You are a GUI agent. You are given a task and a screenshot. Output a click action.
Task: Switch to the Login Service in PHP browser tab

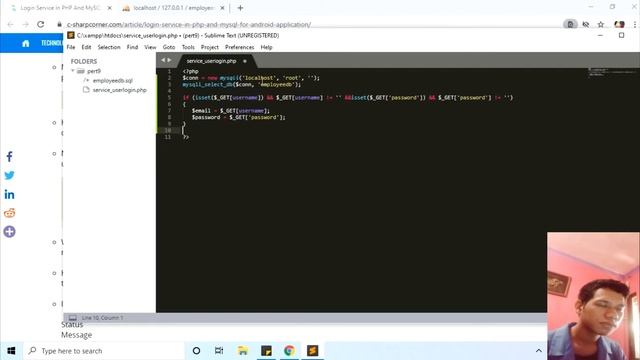pos(61,8)
